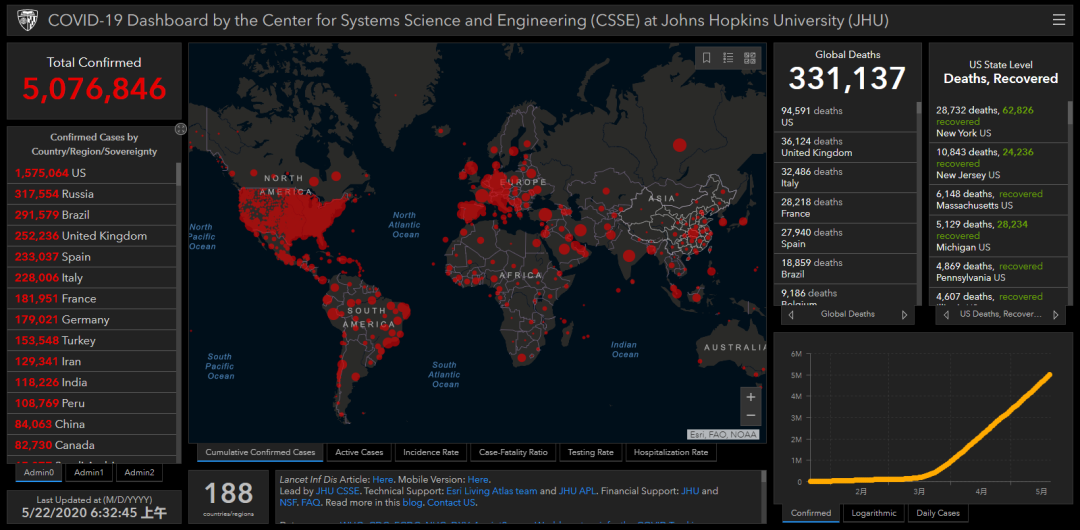Viewport: 1080px width, 530px height.
Task: Select the 233,037 Spain row
Action: pyautogui.click(x=92, y=256)
